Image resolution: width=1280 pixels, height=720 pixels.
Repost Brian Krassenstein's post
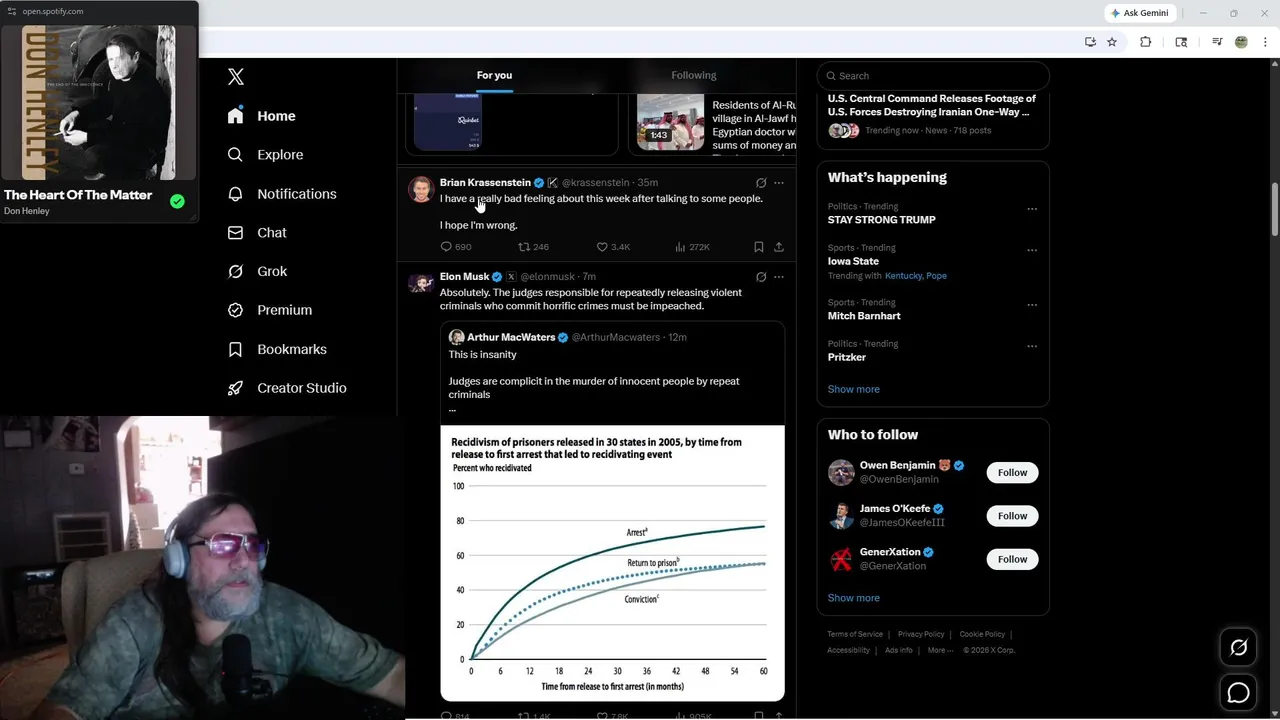click(x=533, y=247)
